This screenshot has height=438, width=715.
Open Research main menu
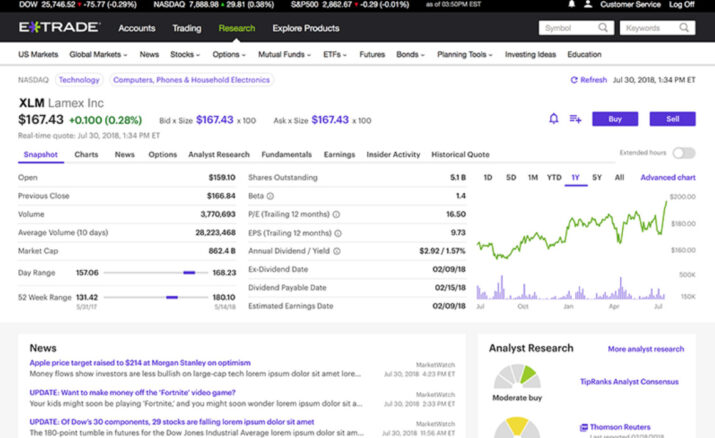click(x=237, y=28)
